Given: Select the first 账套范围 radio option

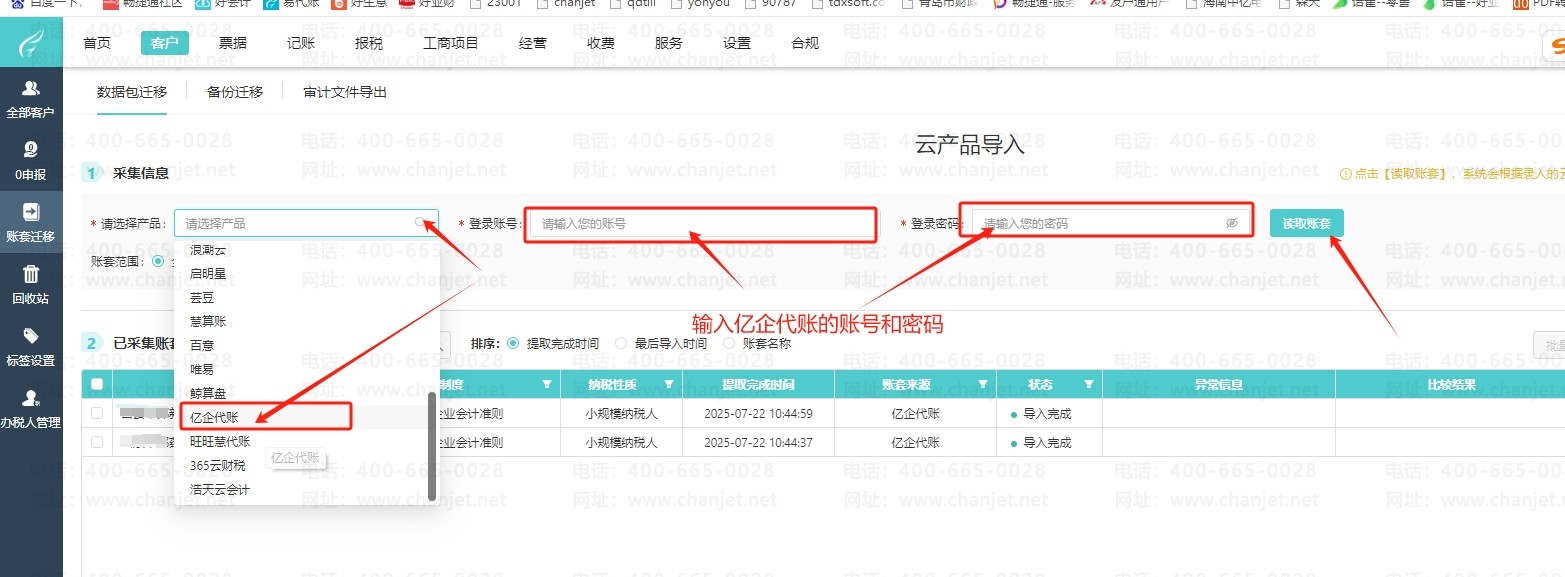Looking at the screenshot, I should coord(158,261).
